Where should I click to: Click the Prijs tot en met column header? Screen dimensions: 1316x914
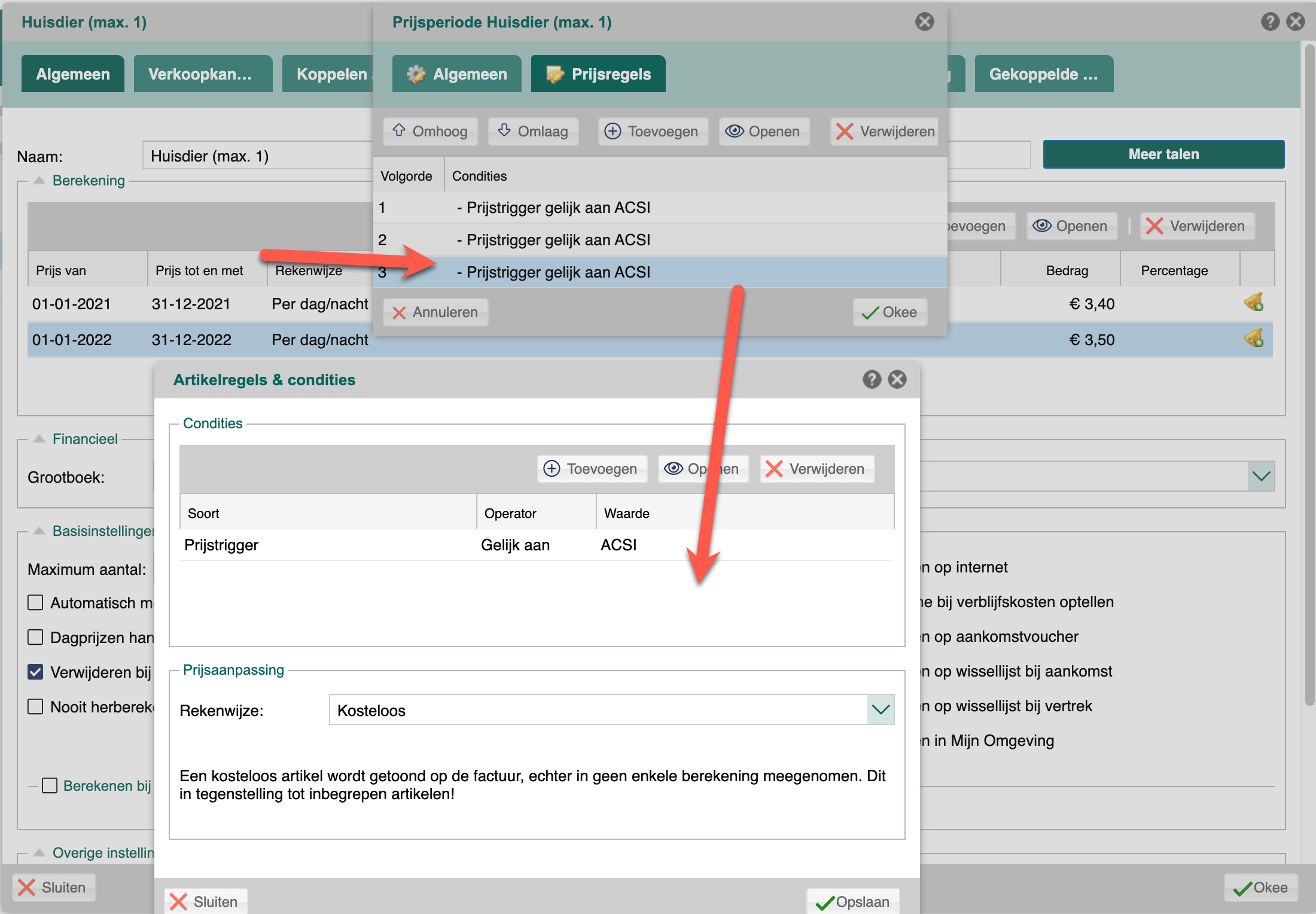coord(207,270)
